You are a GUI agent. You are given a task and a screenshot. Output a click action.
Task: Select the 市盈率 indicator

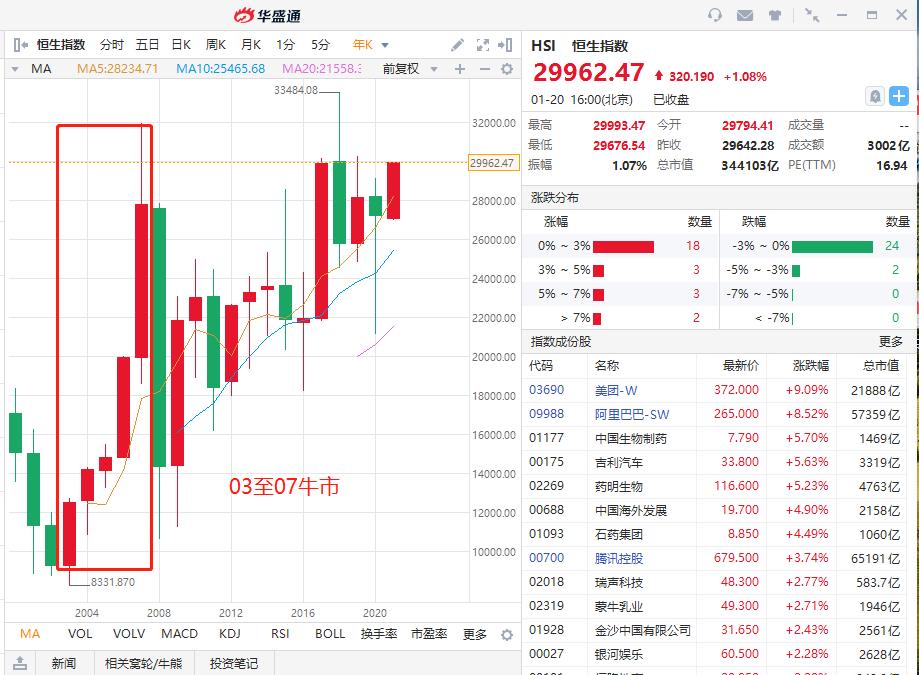point(429,634)
